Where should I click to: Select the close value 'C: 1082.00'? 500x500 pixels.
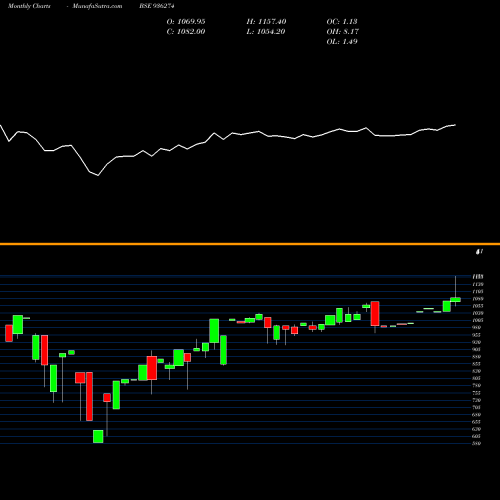pos(186,32)
